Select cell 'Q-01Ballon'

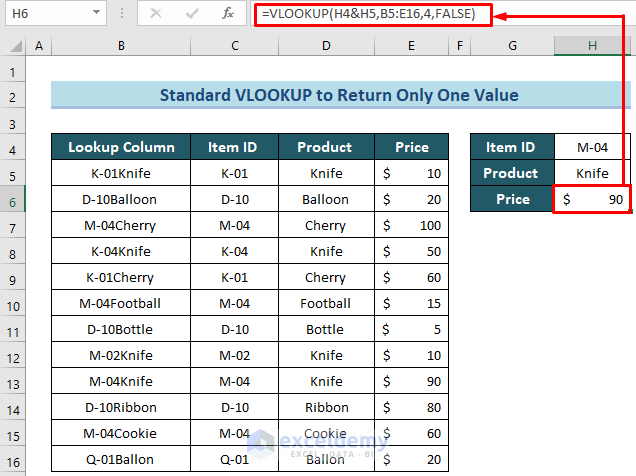(x=121, y=459)
